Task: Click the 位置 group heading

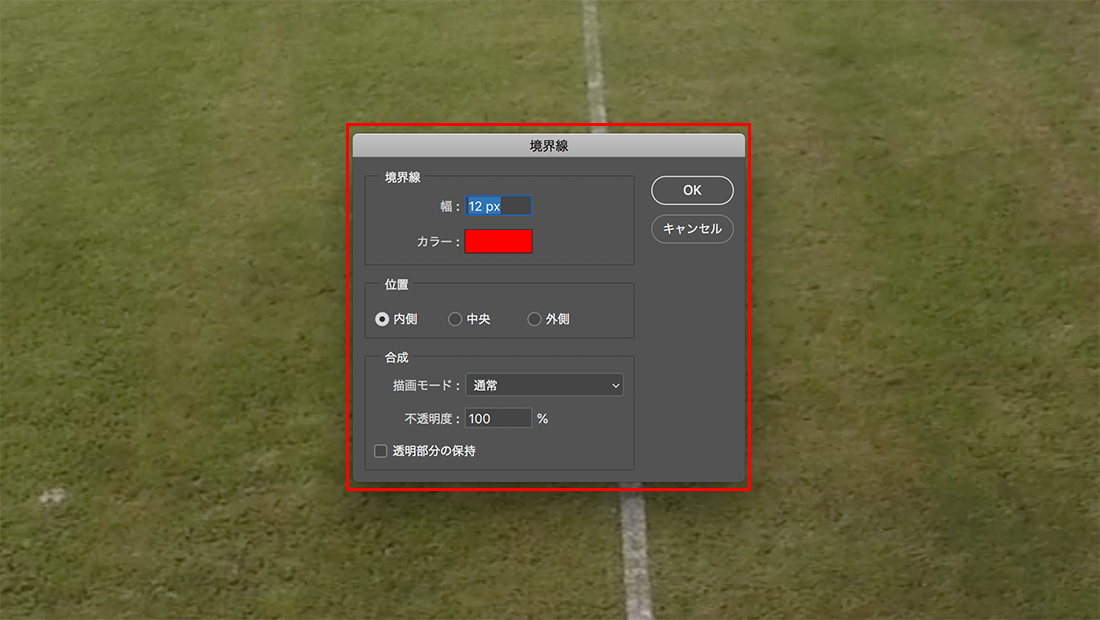Action: tap(396, 285)
